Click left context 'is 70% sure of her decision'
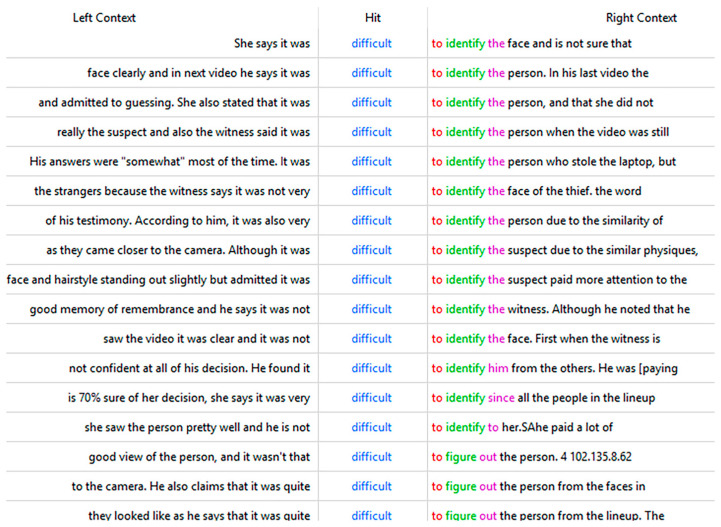 coord(137,397)
